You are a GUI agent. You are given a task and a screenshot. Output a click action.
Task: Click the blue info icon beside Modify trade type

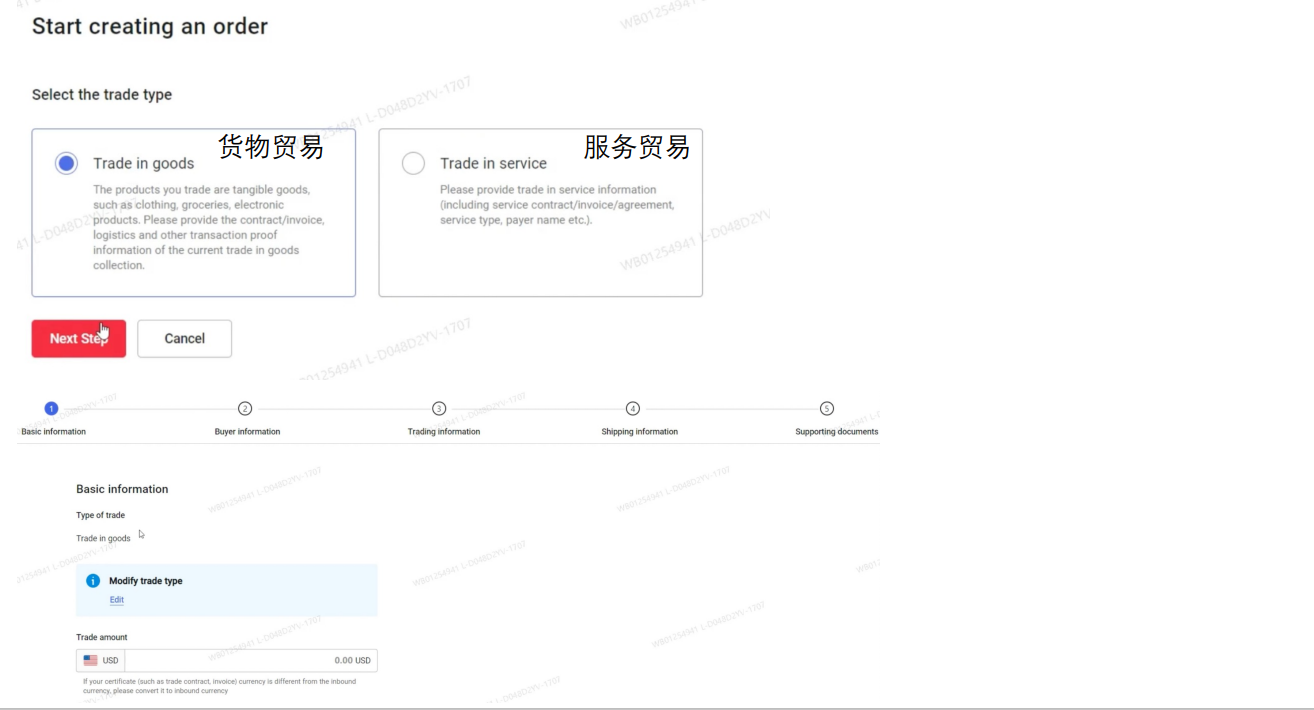click(x=93, y=581)
